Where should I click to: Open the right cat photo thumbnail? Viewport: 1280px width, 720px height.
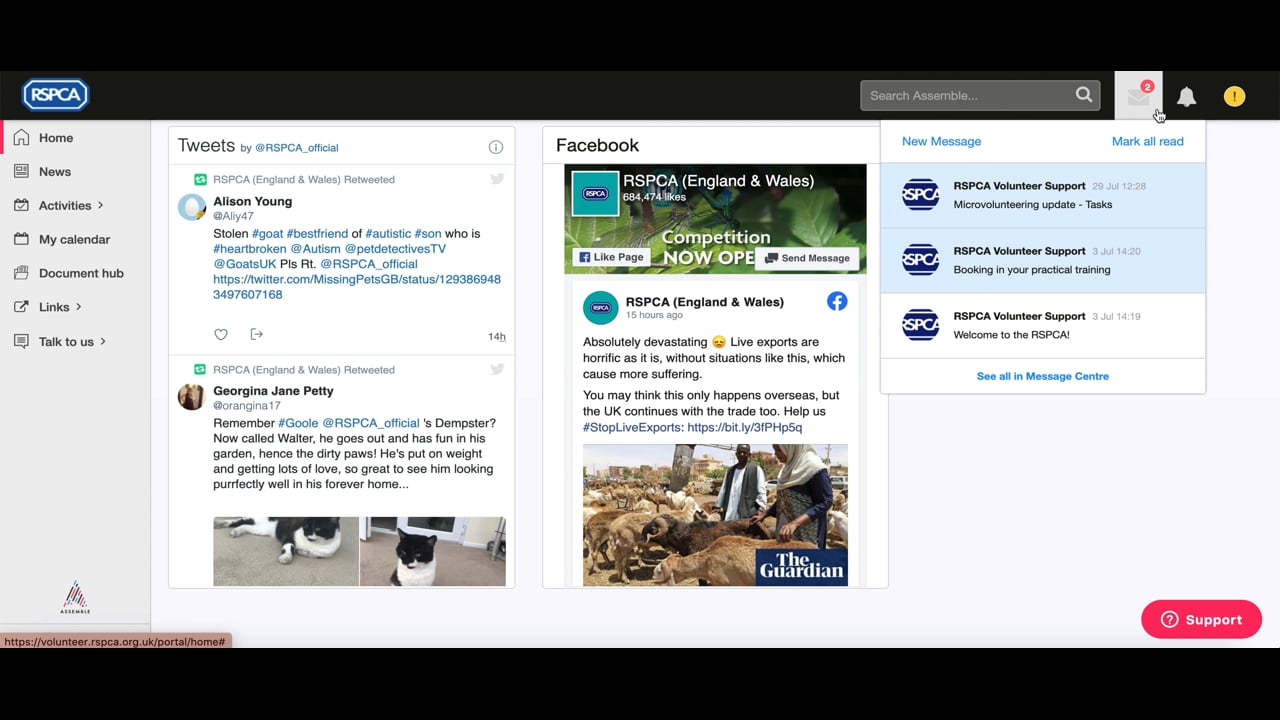433,551
